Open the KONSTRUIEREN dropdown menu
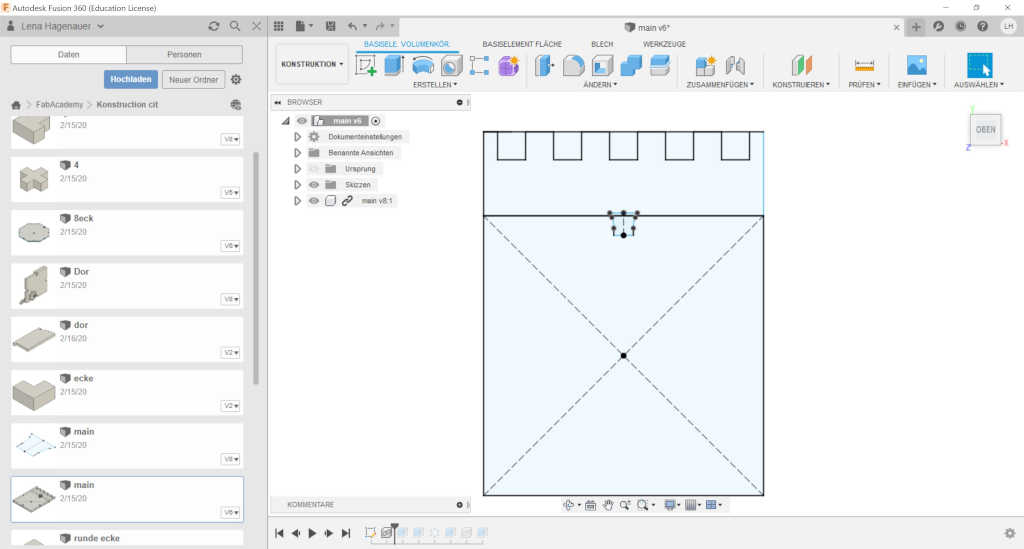 pos(801,84)
